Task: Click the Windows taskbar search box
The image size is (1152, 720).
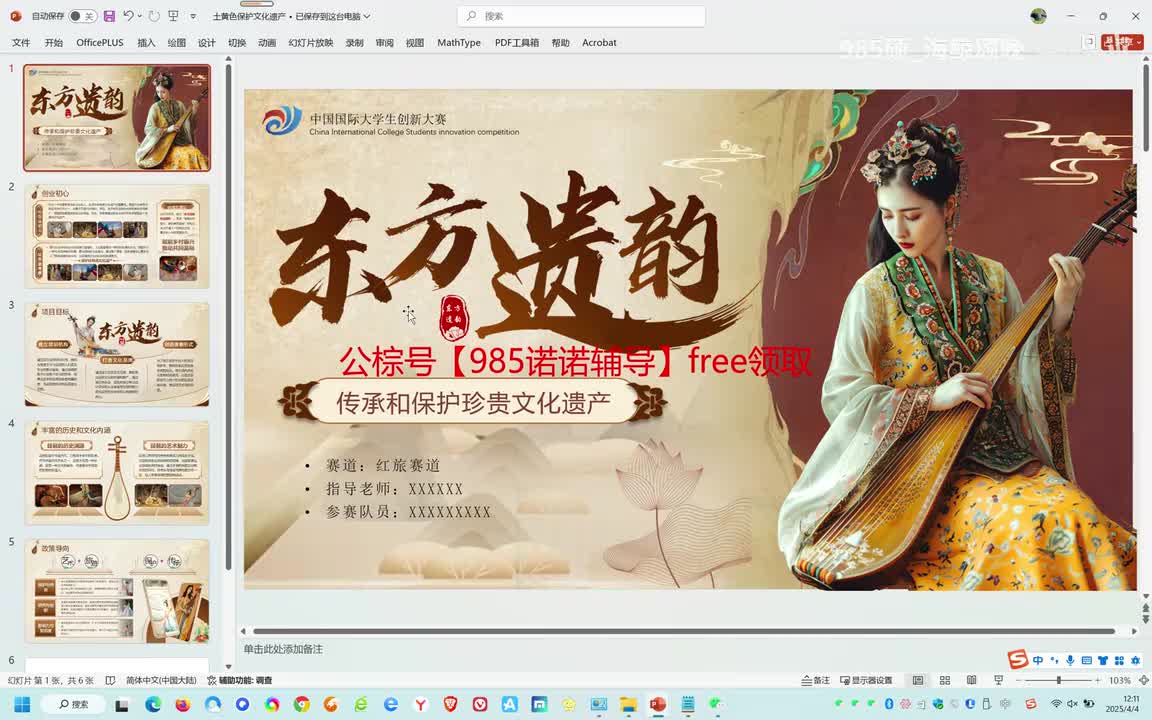Action: coord(73,704)
